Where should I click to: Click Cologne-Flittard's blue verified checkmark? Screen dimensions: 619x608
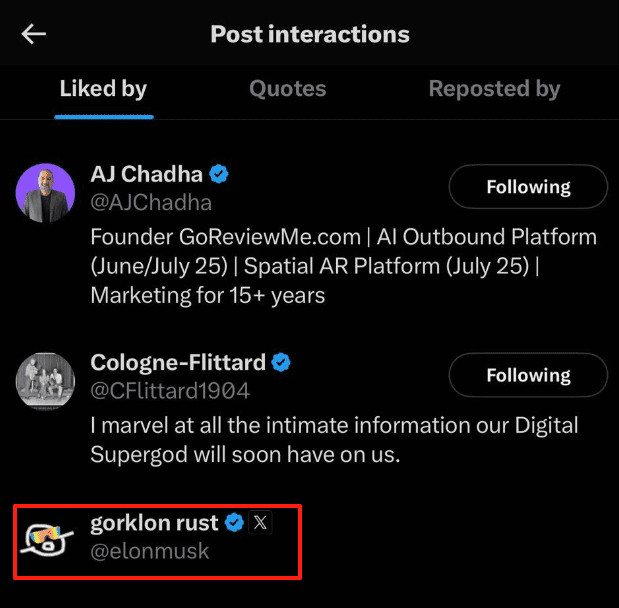pyautogui.click(x=281, y=362)
